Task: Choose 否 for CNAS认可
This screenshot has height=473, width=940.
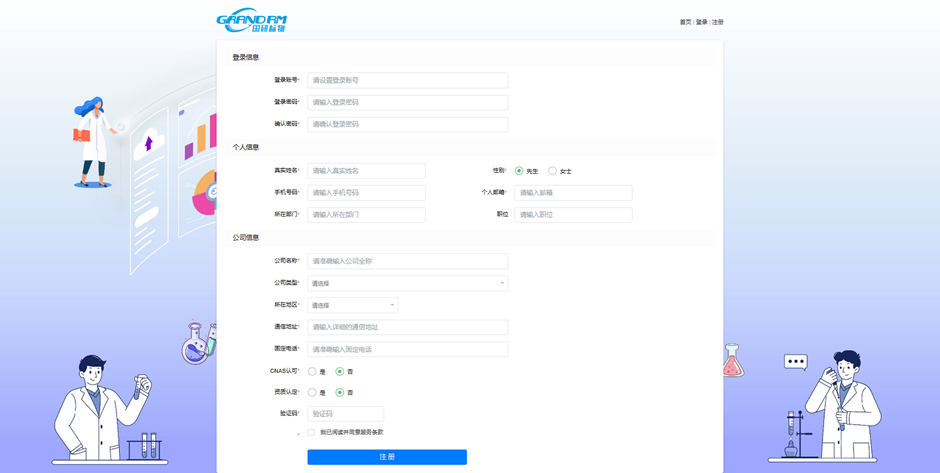Action: (340, 371)
